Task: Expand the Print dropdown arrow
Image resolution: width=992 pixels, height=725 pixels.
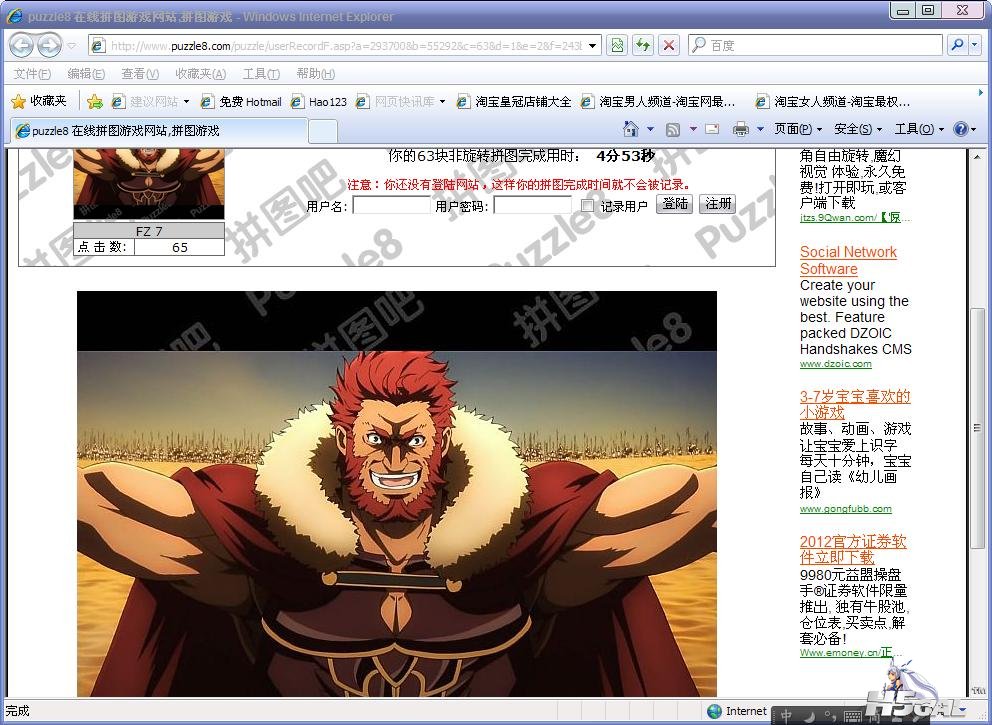Action: tap(760, 129)
